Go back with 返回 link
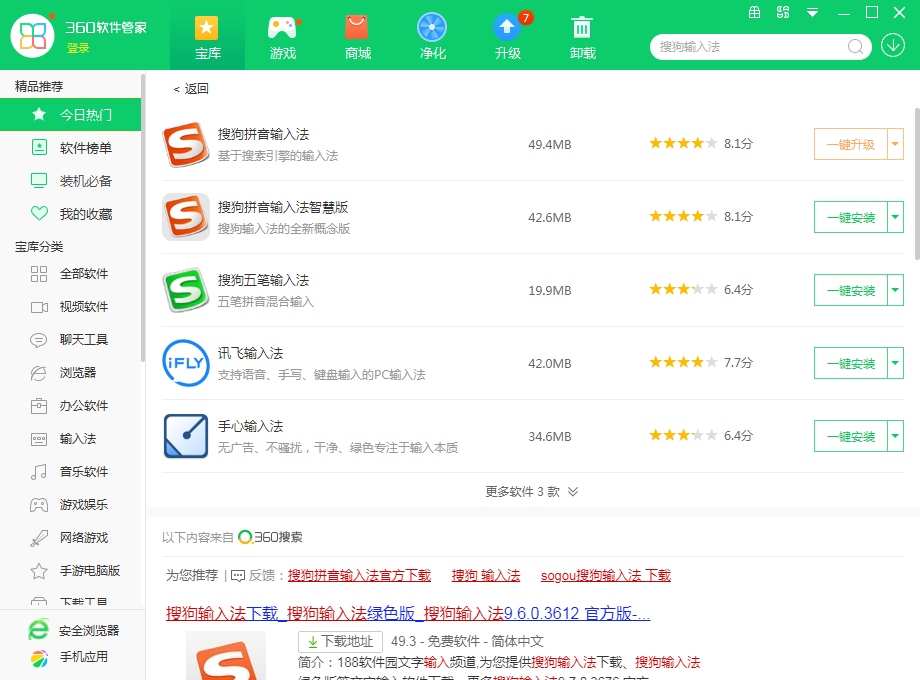This screenshot has width=920, height=680. (191, 89)
